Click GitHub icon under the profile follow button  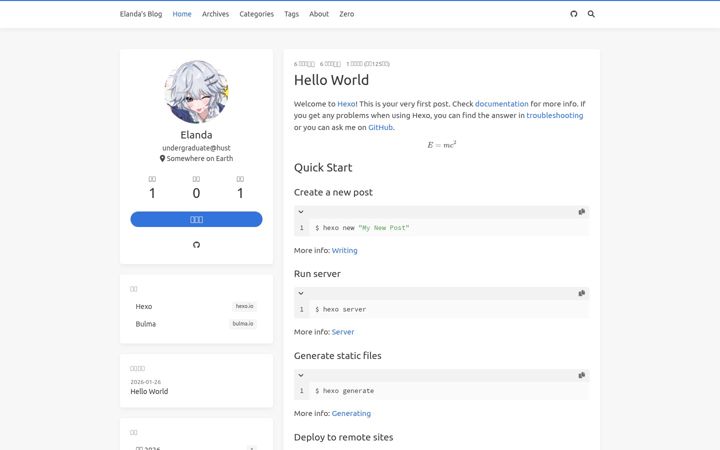[196, 245]
